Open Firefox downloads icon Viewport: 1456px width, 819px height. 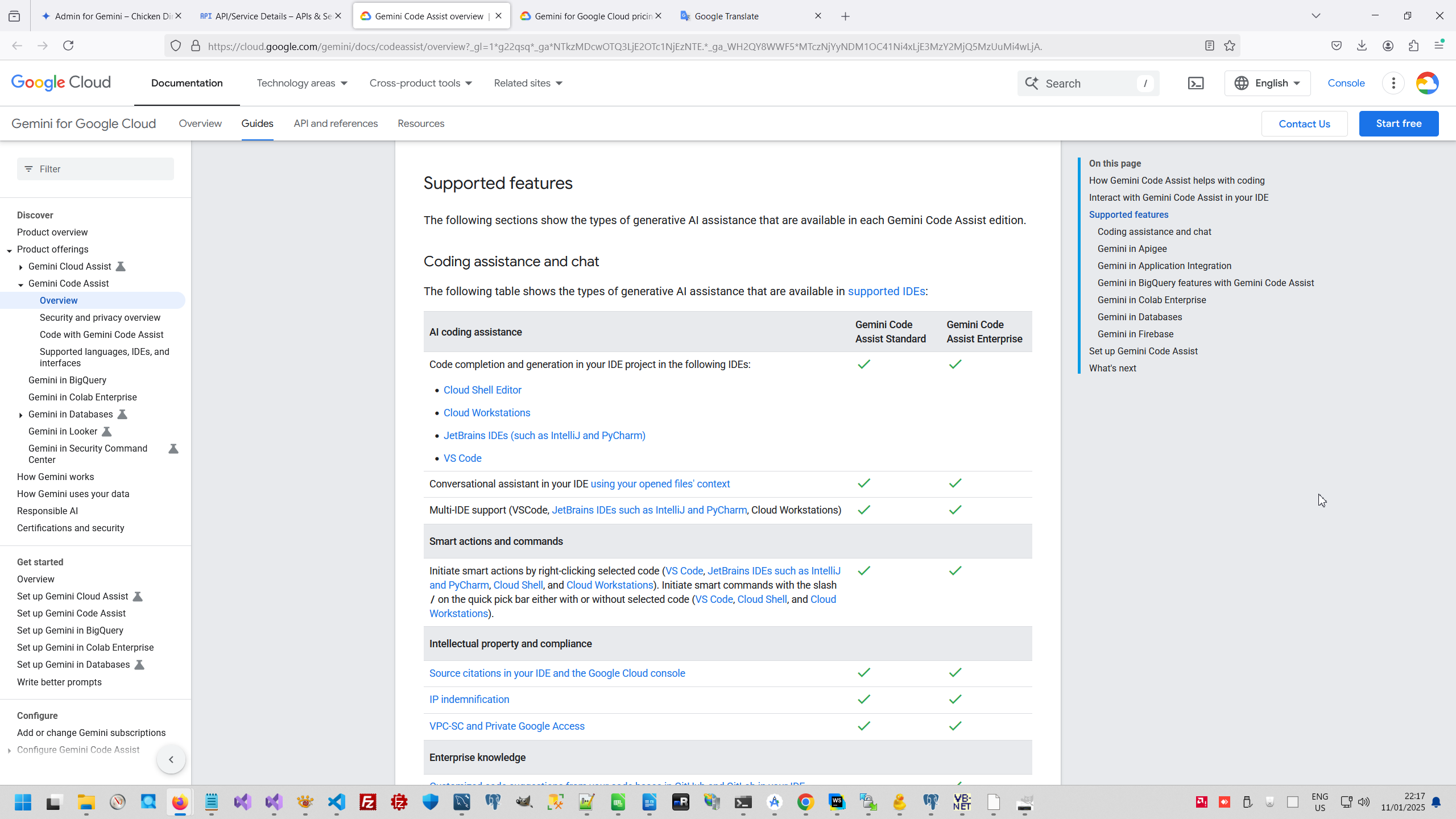1362,46
